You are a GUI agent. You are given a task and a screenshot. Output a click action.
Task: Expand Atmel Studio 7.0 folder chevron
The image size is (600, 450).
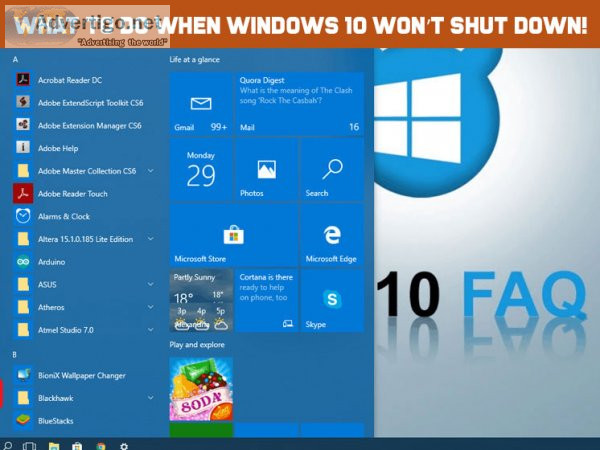(151, 329)
